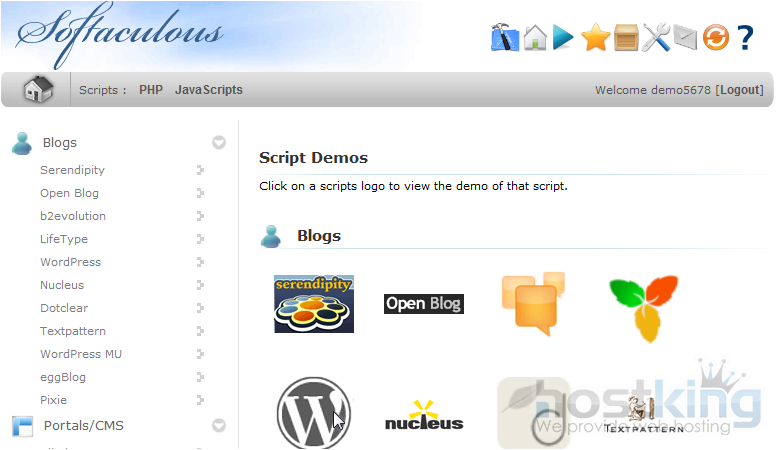Switch to PHP scripts
The image size is (776, 450).
[x=151, y=90]
